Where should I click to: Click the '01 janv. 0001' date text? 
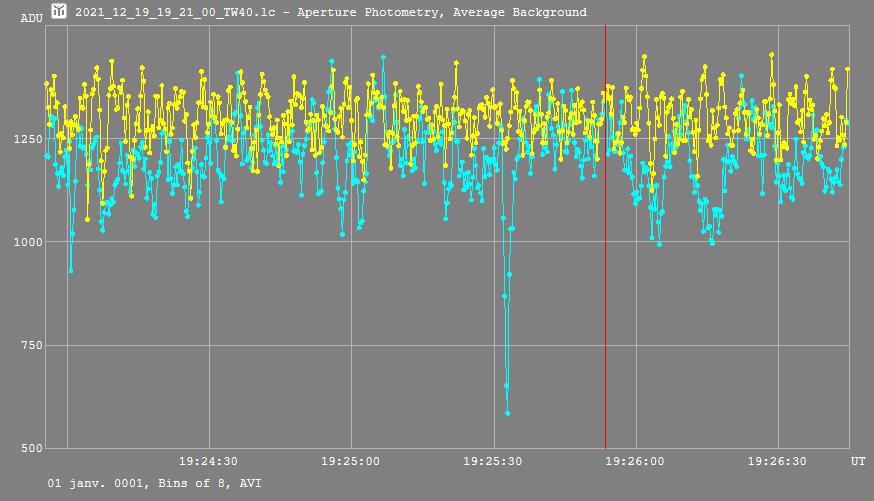pos(88,483)
